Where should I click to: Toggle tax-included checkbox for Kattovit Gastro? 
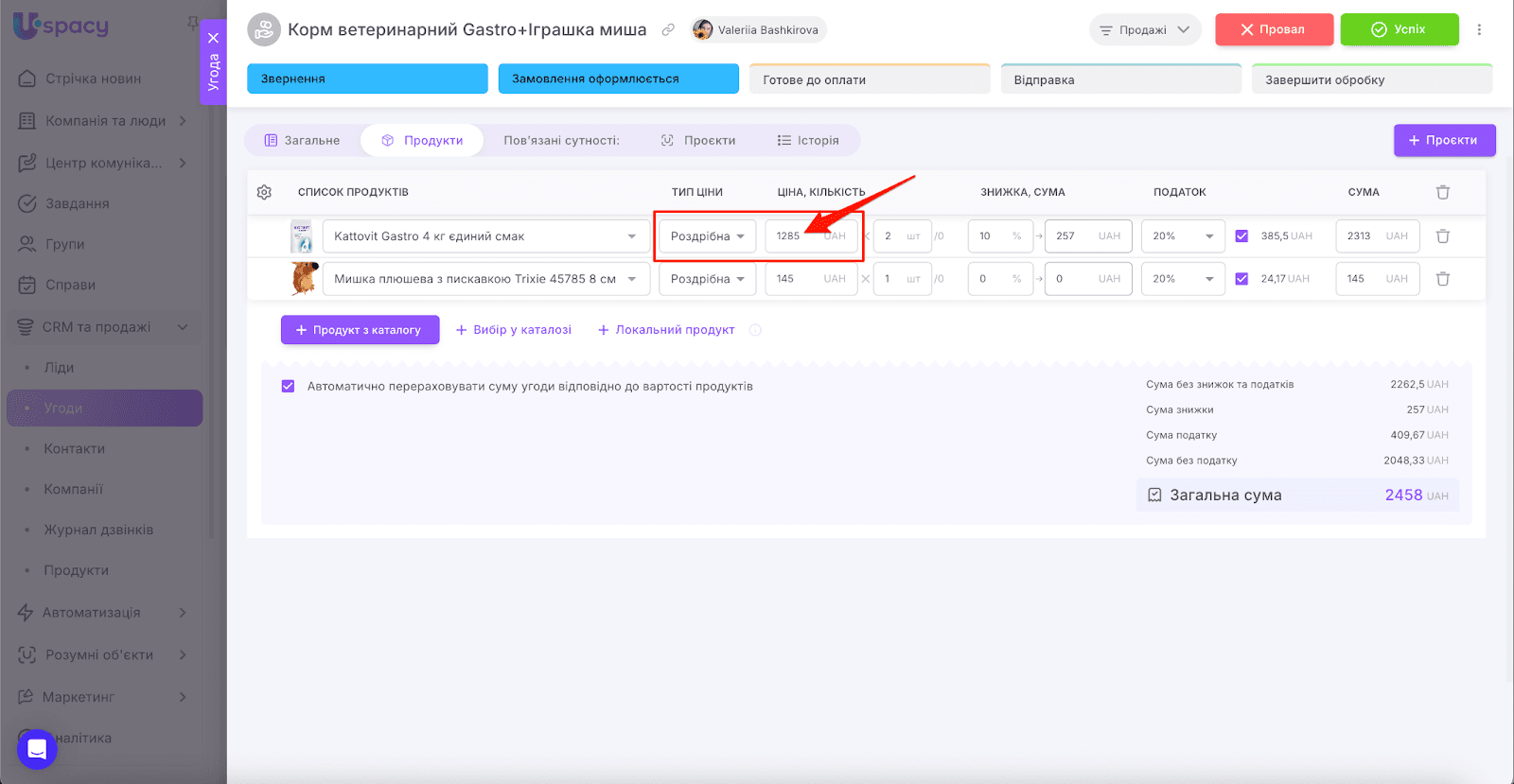[x=1241, y=236]
